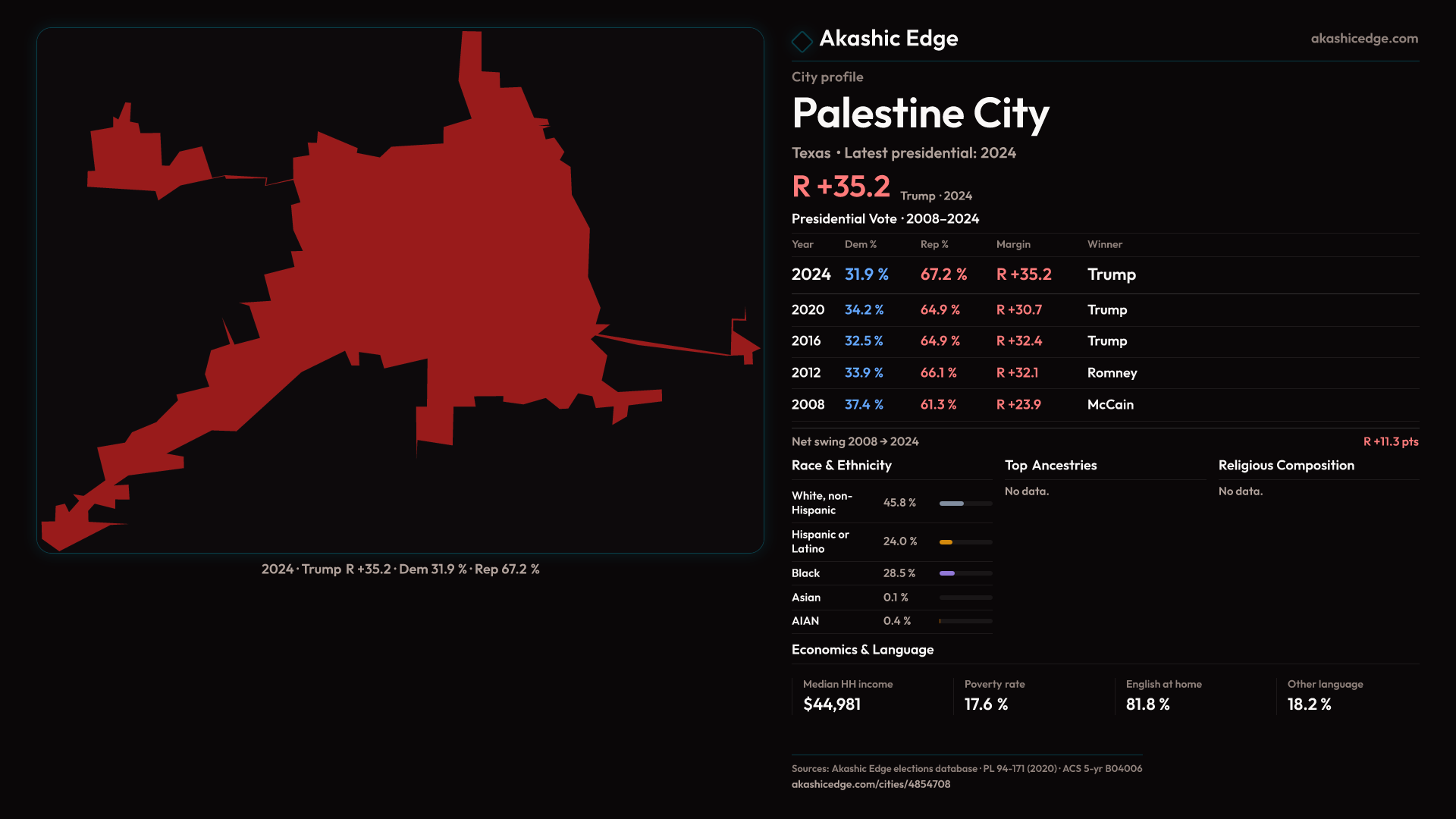Click the Akashic Edge diamond logo icon
Image resolution: width=1456 pixels, height=819 pixels.
pos(802,41)
